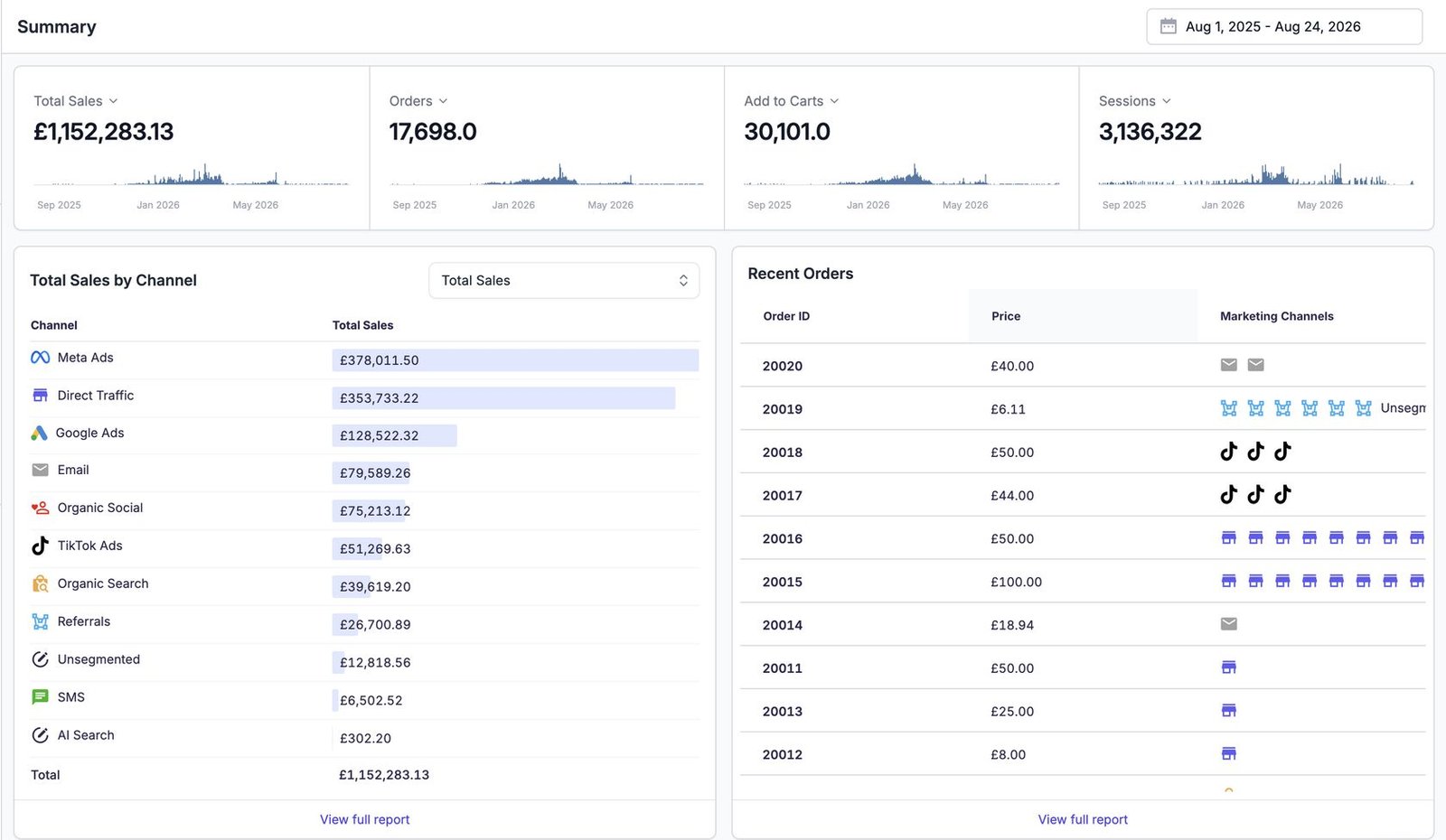Open the Add to Carts metric dropdown
The width and height of the screenshot is (1446, 840).
click(792, 101)
